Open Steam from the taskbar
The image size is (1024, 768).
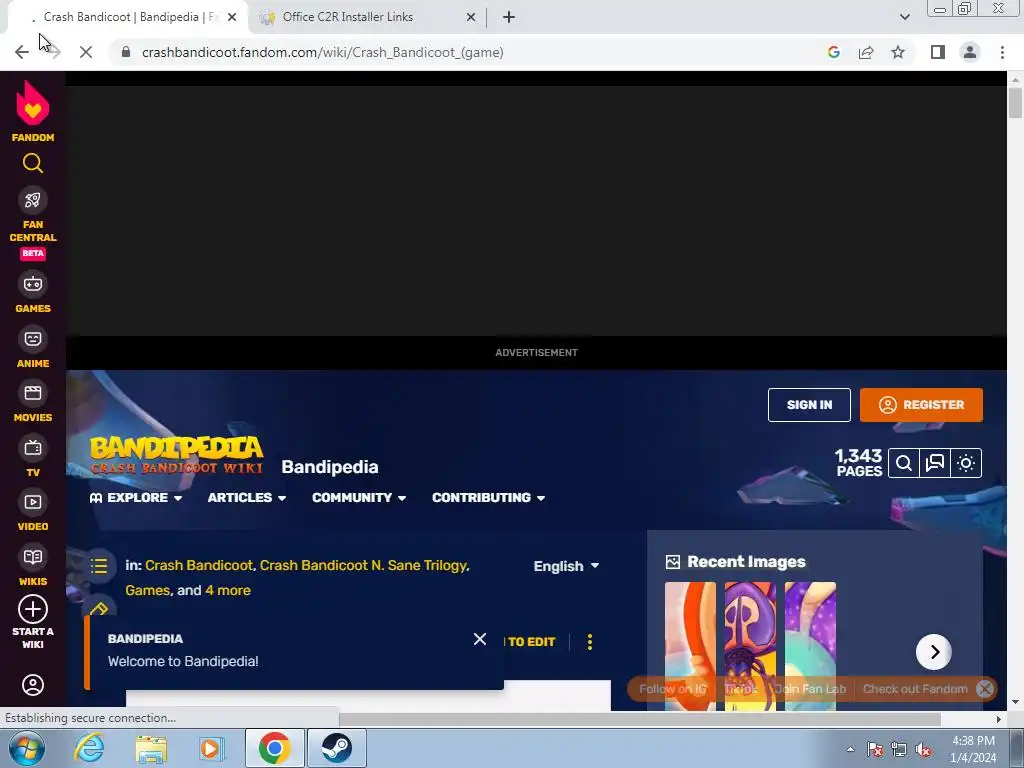[x=336, y=748]
